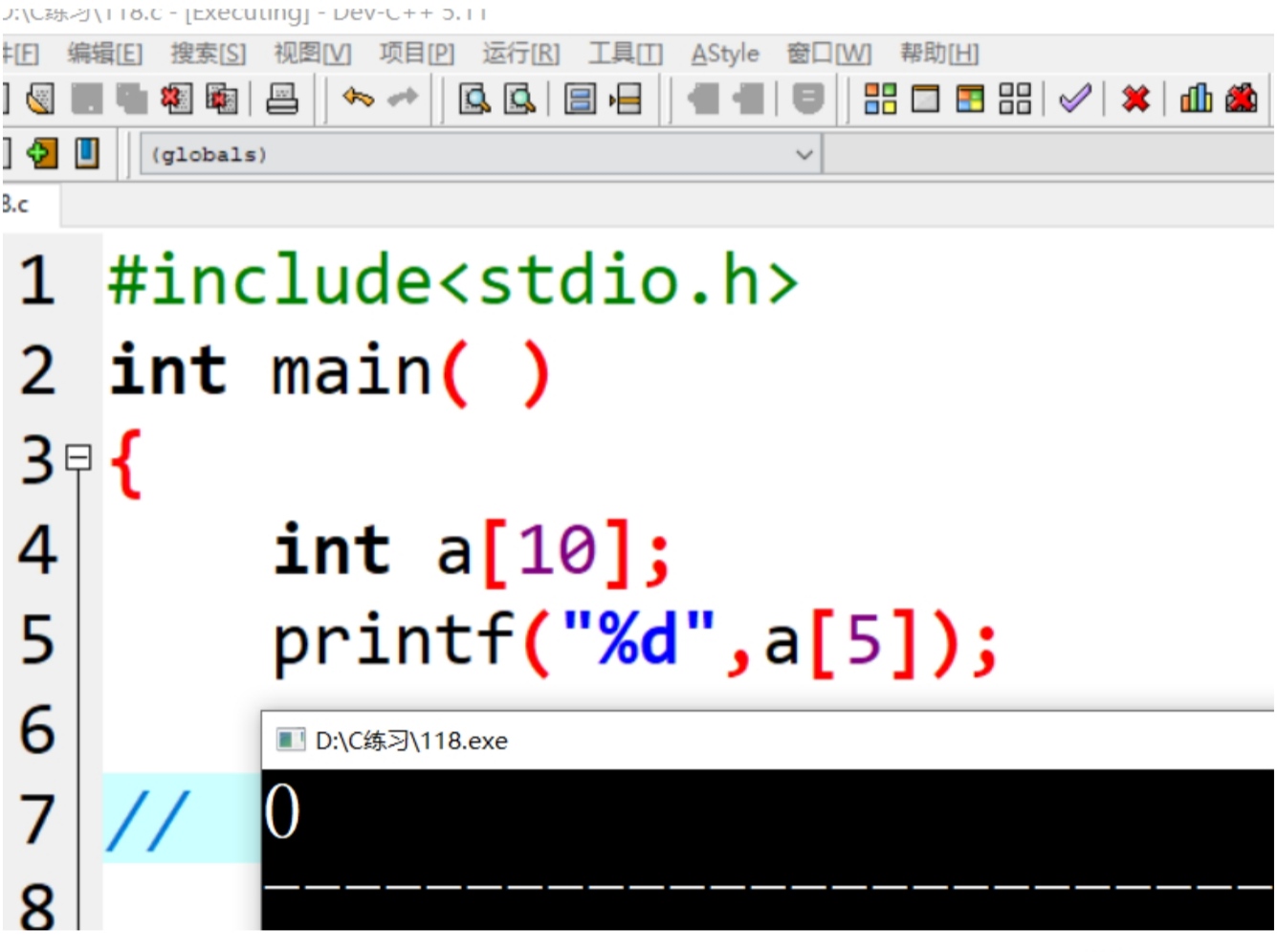Open the AStyle menu

(x=724, y=54)
